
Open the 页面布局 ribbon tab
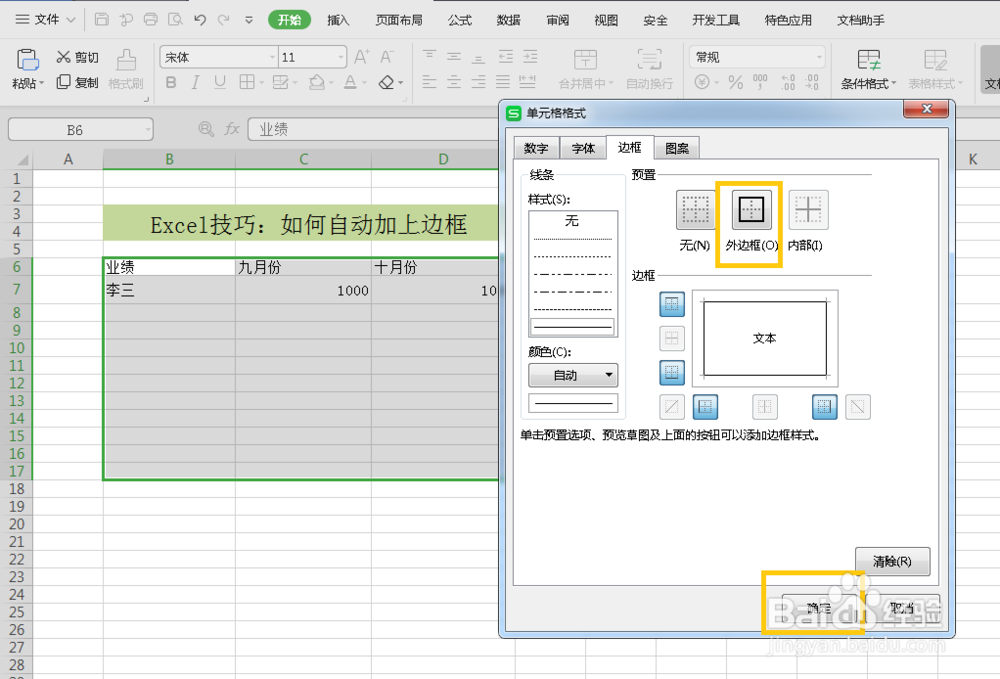[x=399, y=20]
